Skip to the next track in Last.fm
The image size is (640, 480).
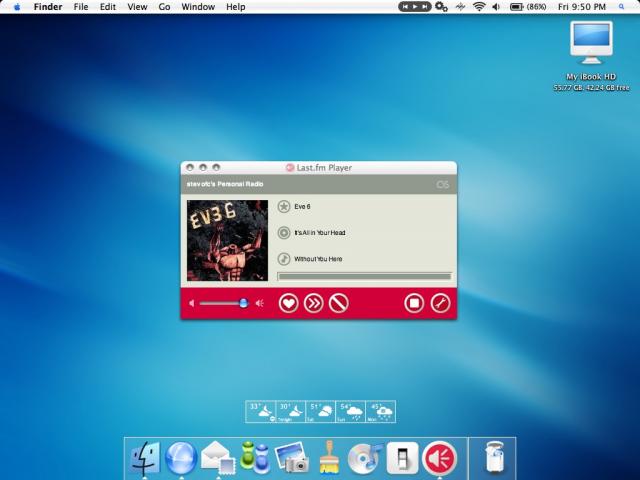point(313,303)
